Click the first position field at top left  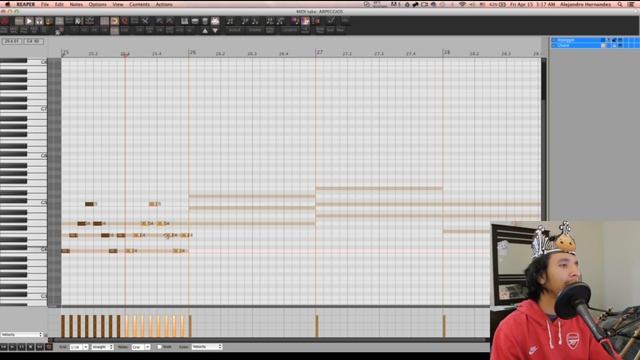12,41
